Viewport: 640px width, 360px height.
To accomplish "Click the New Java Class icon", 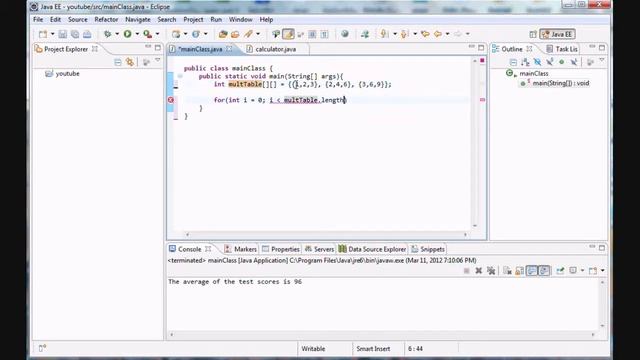I will click(196, 34).
